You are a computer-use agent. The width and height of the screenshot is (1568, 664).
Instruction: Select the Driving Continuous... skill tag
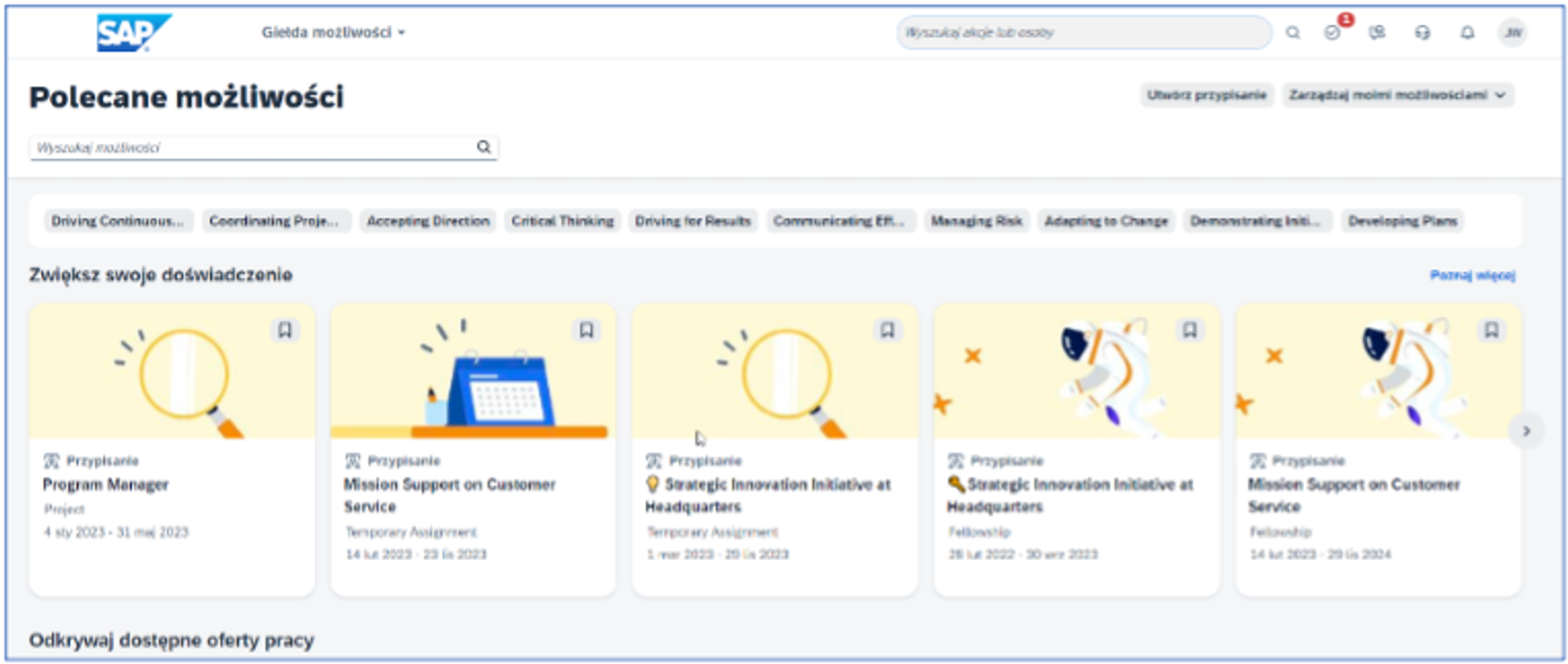tap(118, 221)
